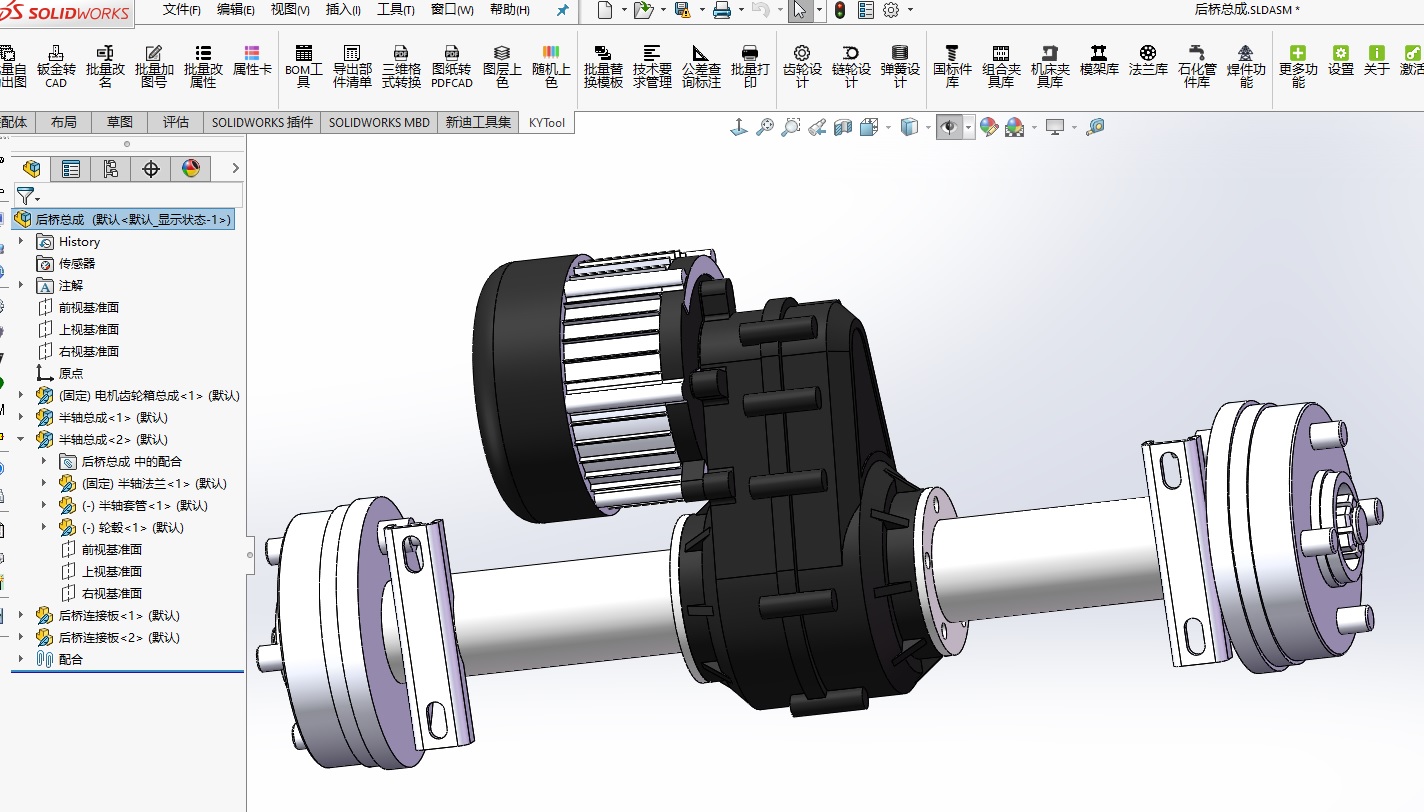Open the DisplayManager color sphere tab
Viewport: 1424px width, 812px height.
click(191, 169)
